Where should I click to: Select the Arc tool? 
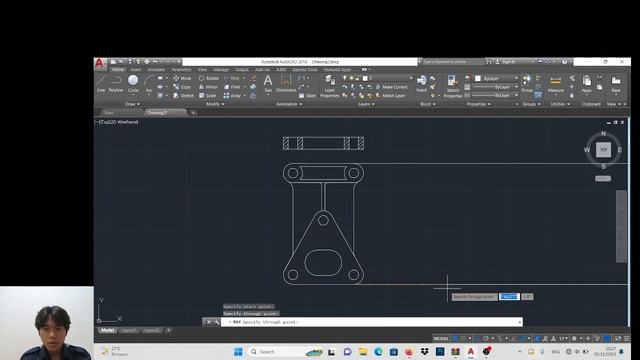point(149,83)
